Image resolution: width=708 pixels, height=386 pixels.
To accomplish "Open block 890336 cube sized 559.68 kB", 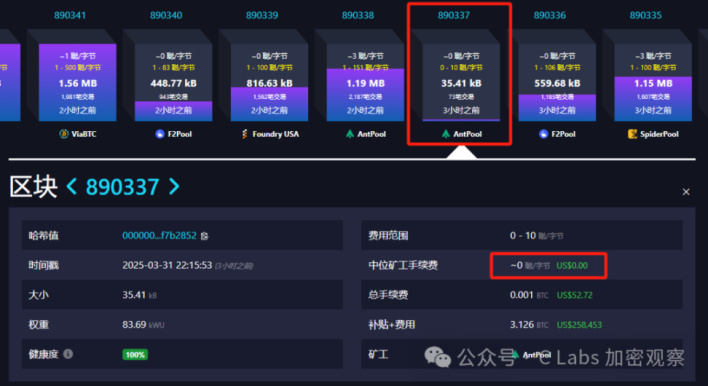I will pyautogui.click(x=557, y=82).
